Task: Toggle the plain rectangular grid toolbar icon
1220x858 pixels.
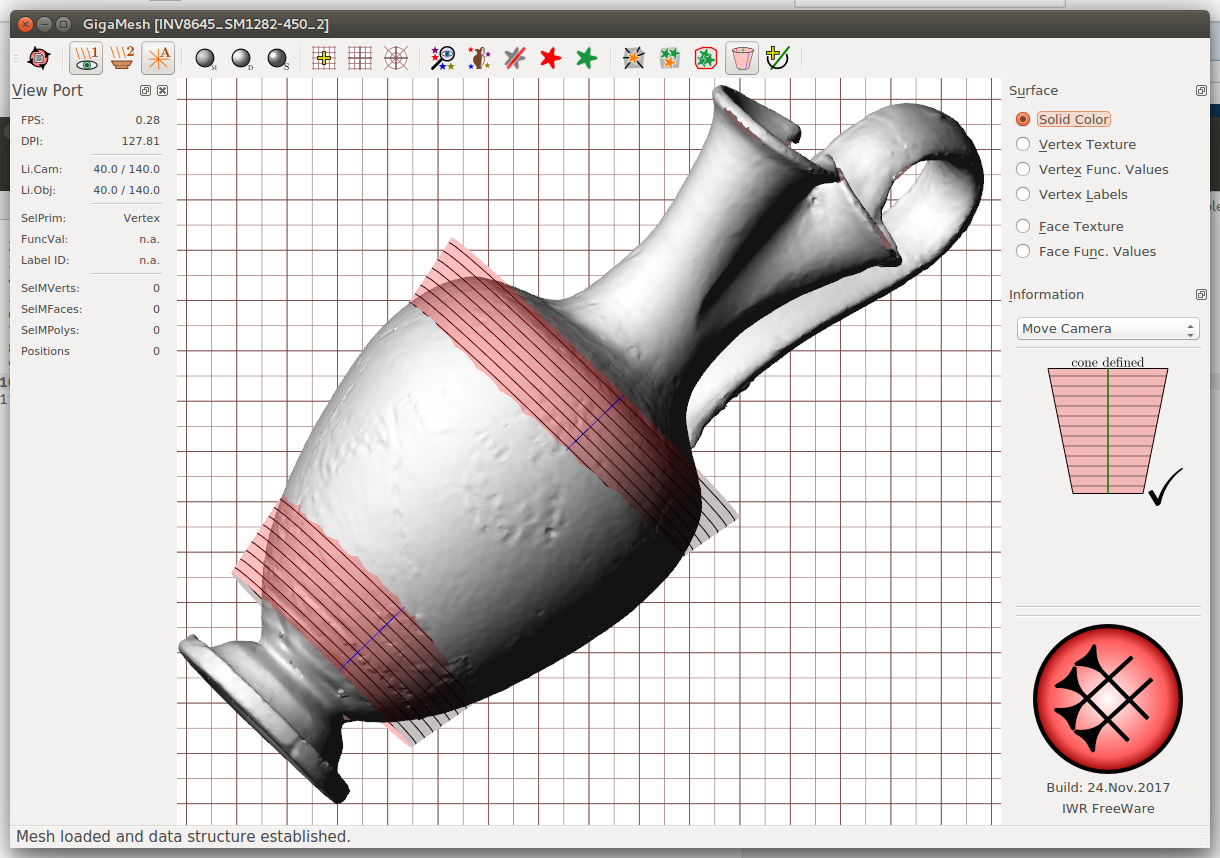Action: pyautogui.click(x=360, y=59)
